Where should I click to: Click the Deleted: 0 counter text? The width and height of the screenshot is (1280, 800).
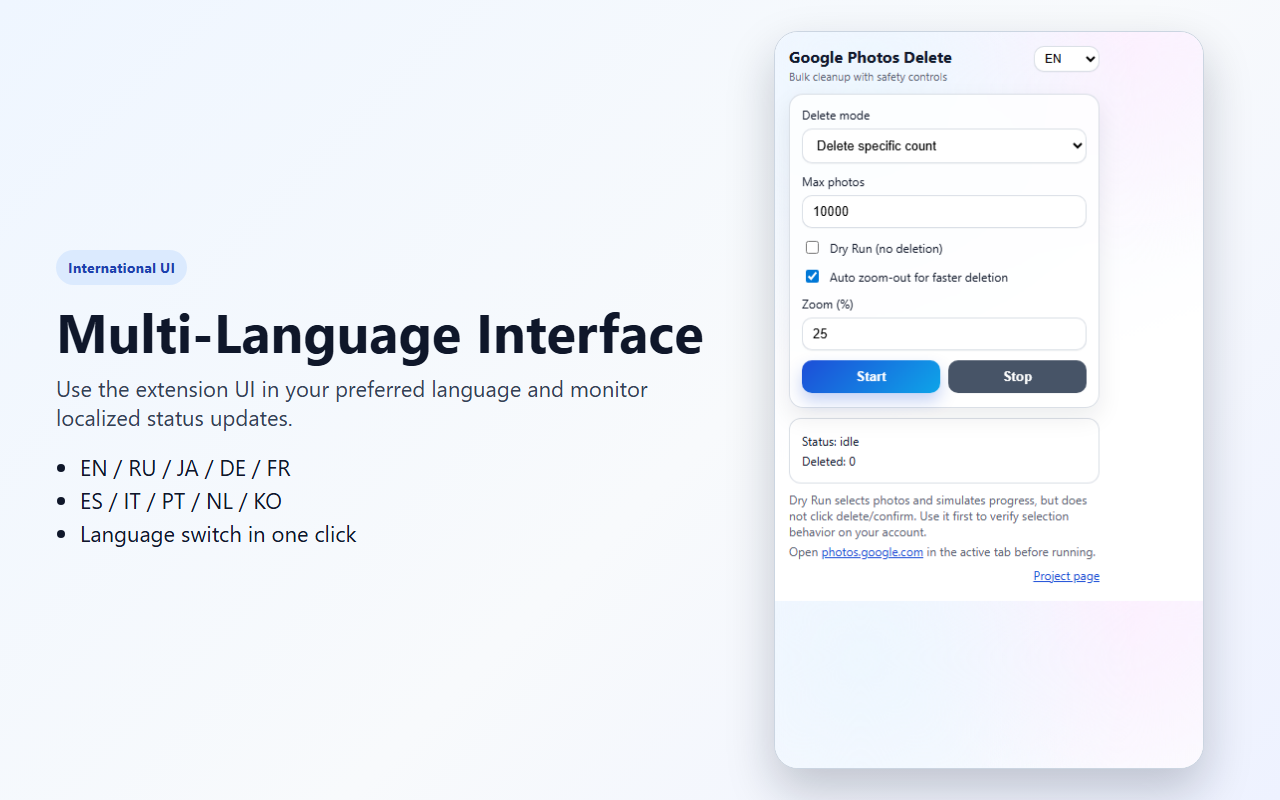click(829, 462)
